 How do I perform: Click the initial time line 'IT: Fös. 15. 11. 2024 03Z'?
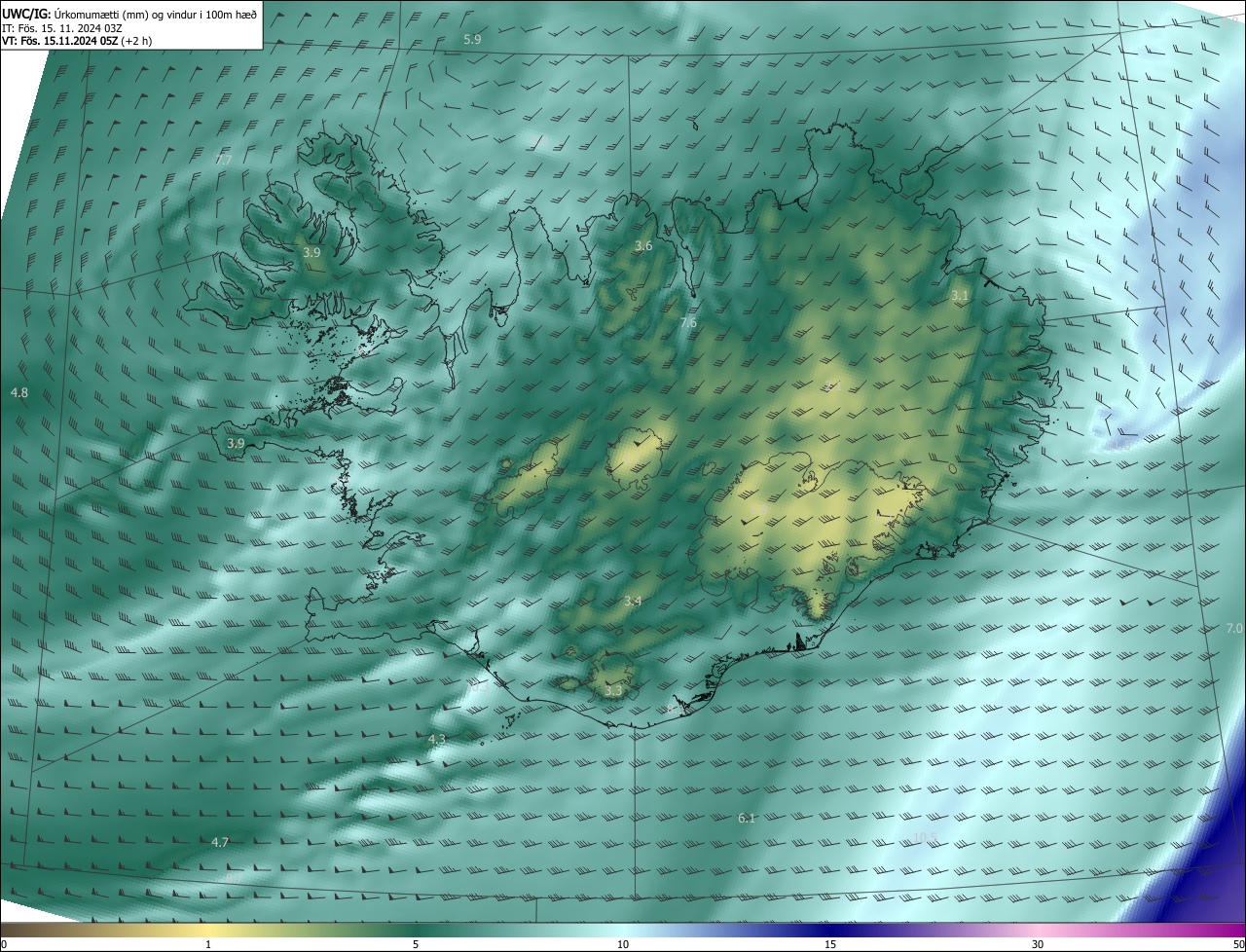62,27
